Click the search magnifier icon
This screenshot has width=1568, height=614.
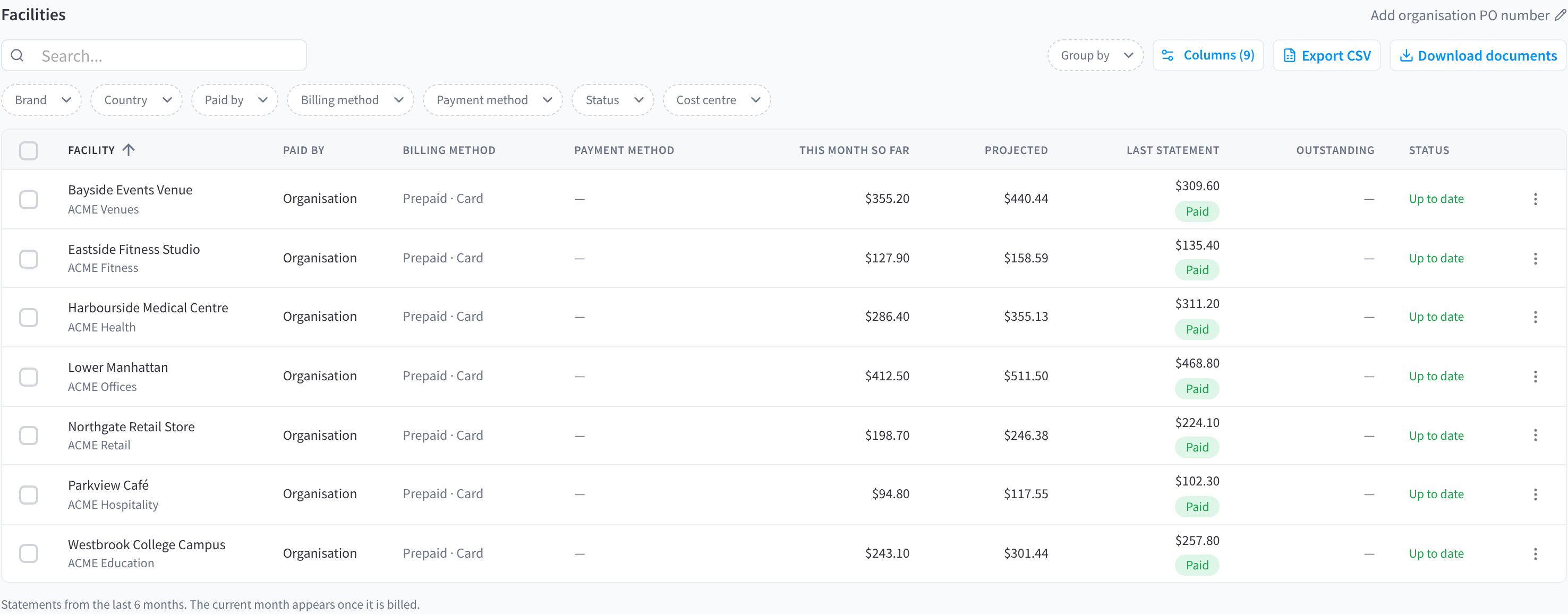tap(18, 55)
